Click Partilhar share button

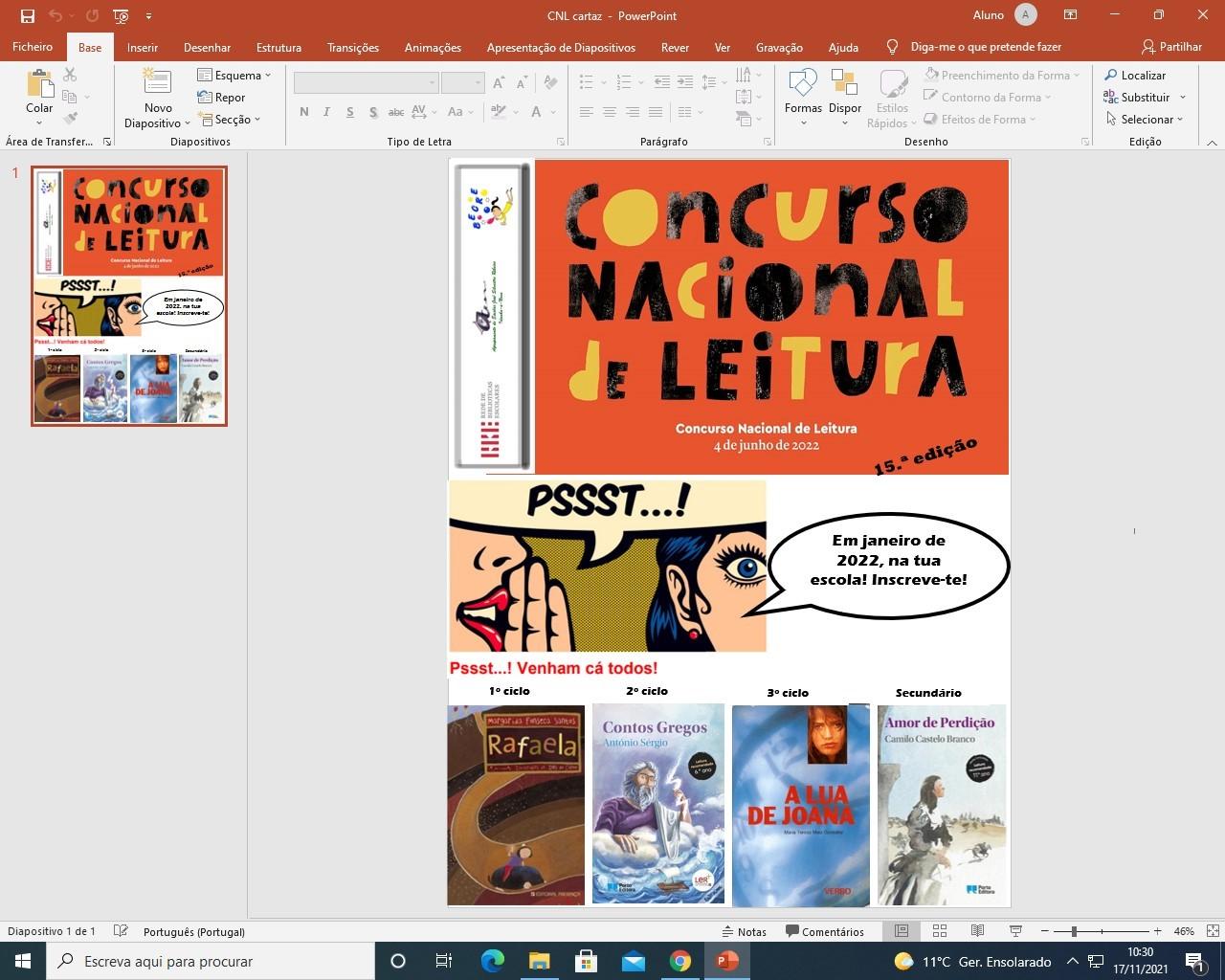1171,47
